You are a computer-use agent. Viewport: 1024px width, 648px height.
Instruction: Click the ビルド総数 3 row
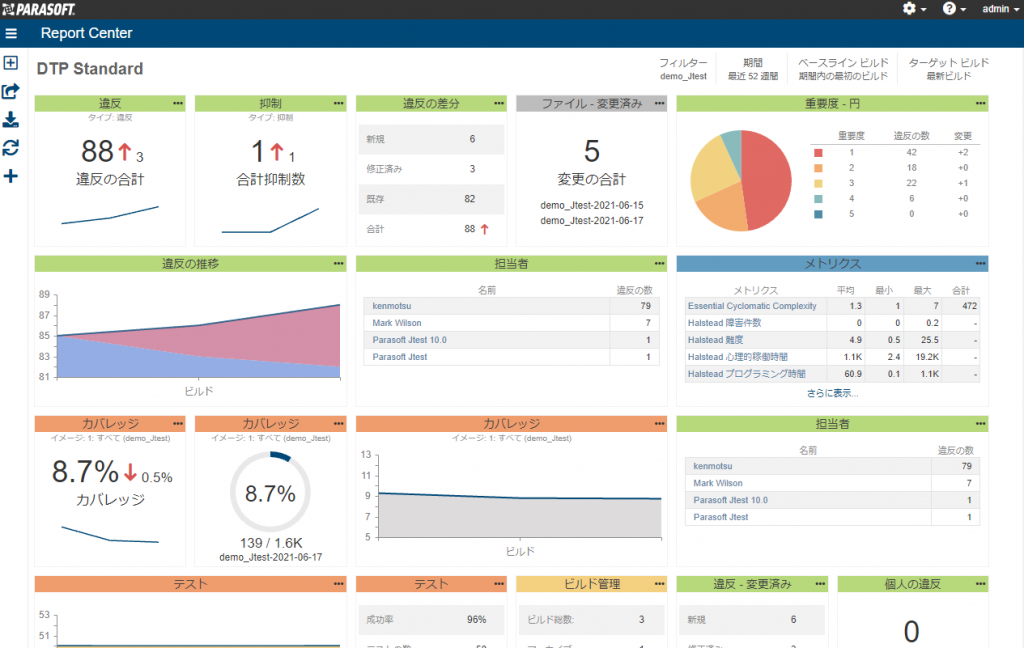(x=592, y=619)
